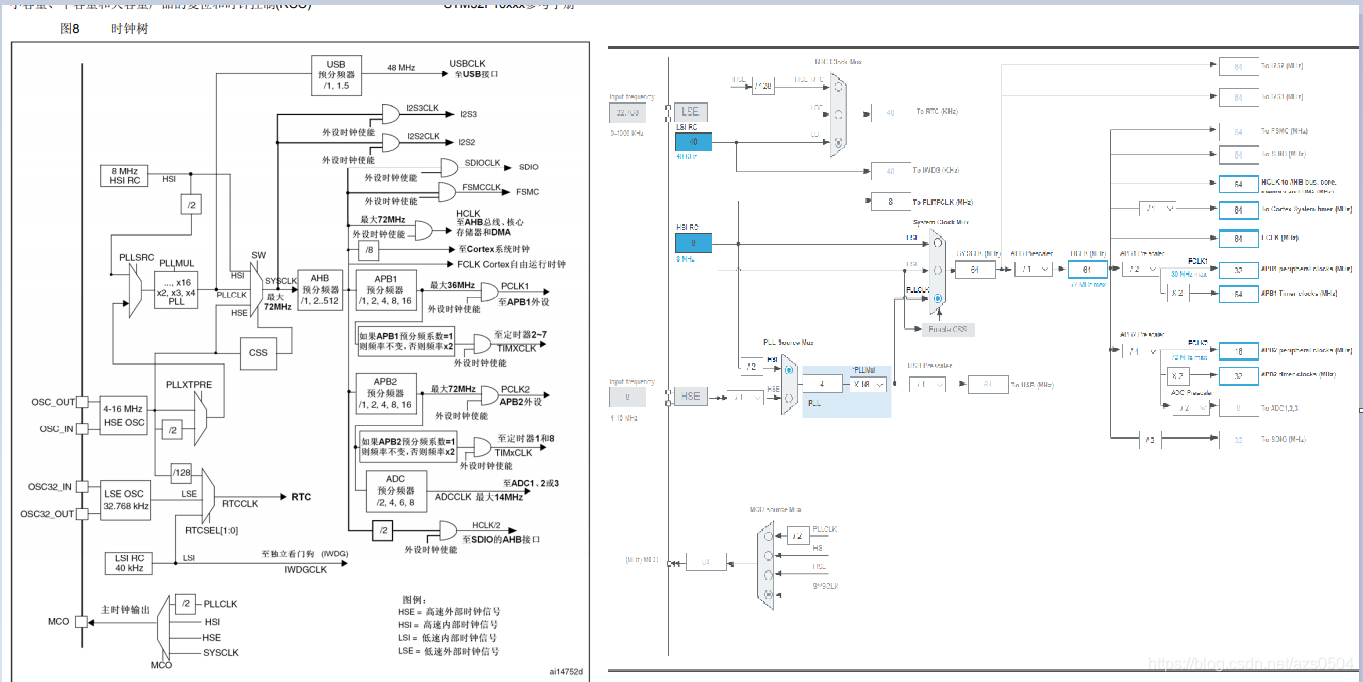1363x682 pixels.
Task: Click the To ADC1,2,3 output field
Action: 1238,408
